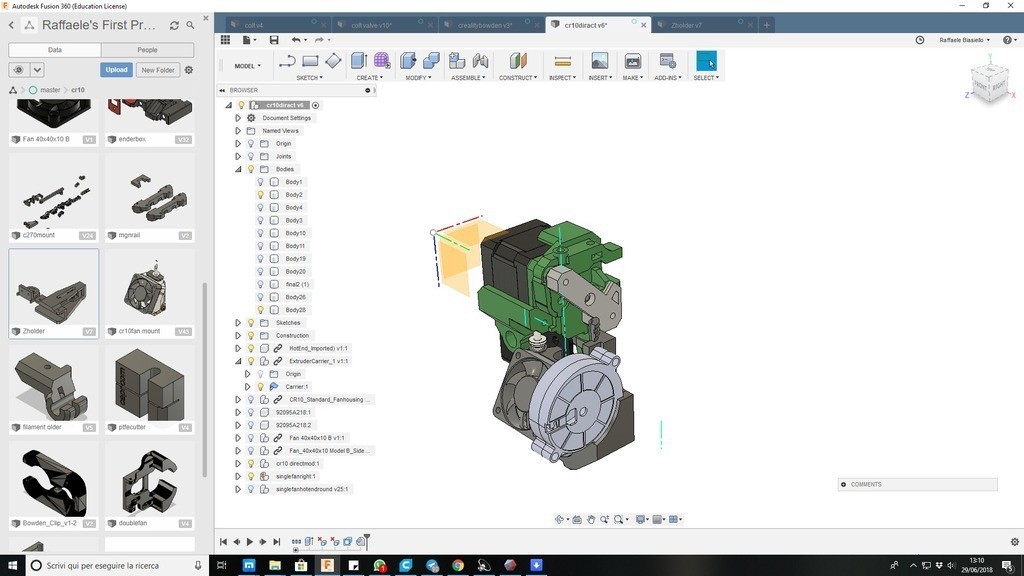1024x576 pixels.
Task: Open the cr10fan mount thumbnail
Action: pos(149,290)
